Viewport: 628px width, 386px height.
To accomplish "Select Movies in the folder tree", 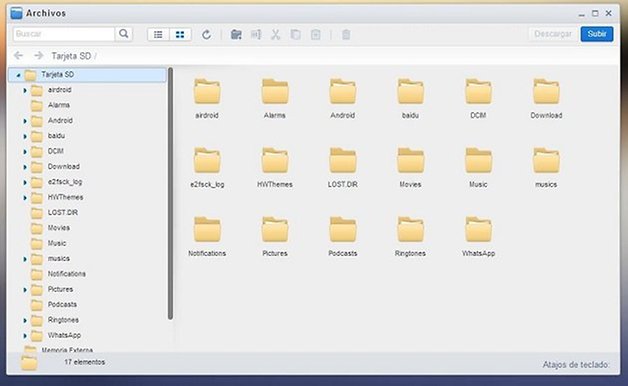I will 58,228.
